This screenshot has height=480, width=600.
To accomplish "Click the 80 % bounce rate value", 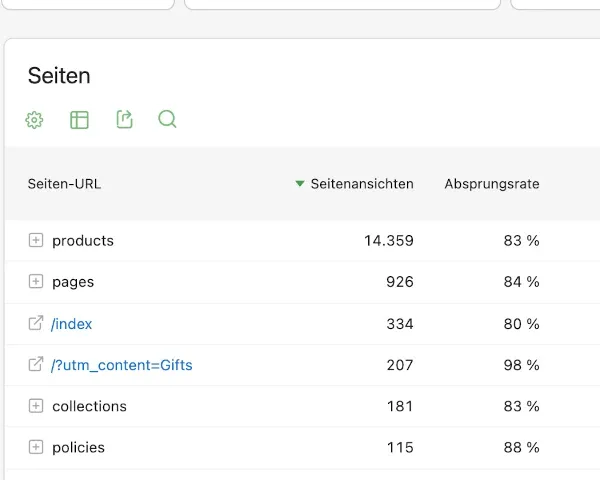I will [x=522, y=324].
